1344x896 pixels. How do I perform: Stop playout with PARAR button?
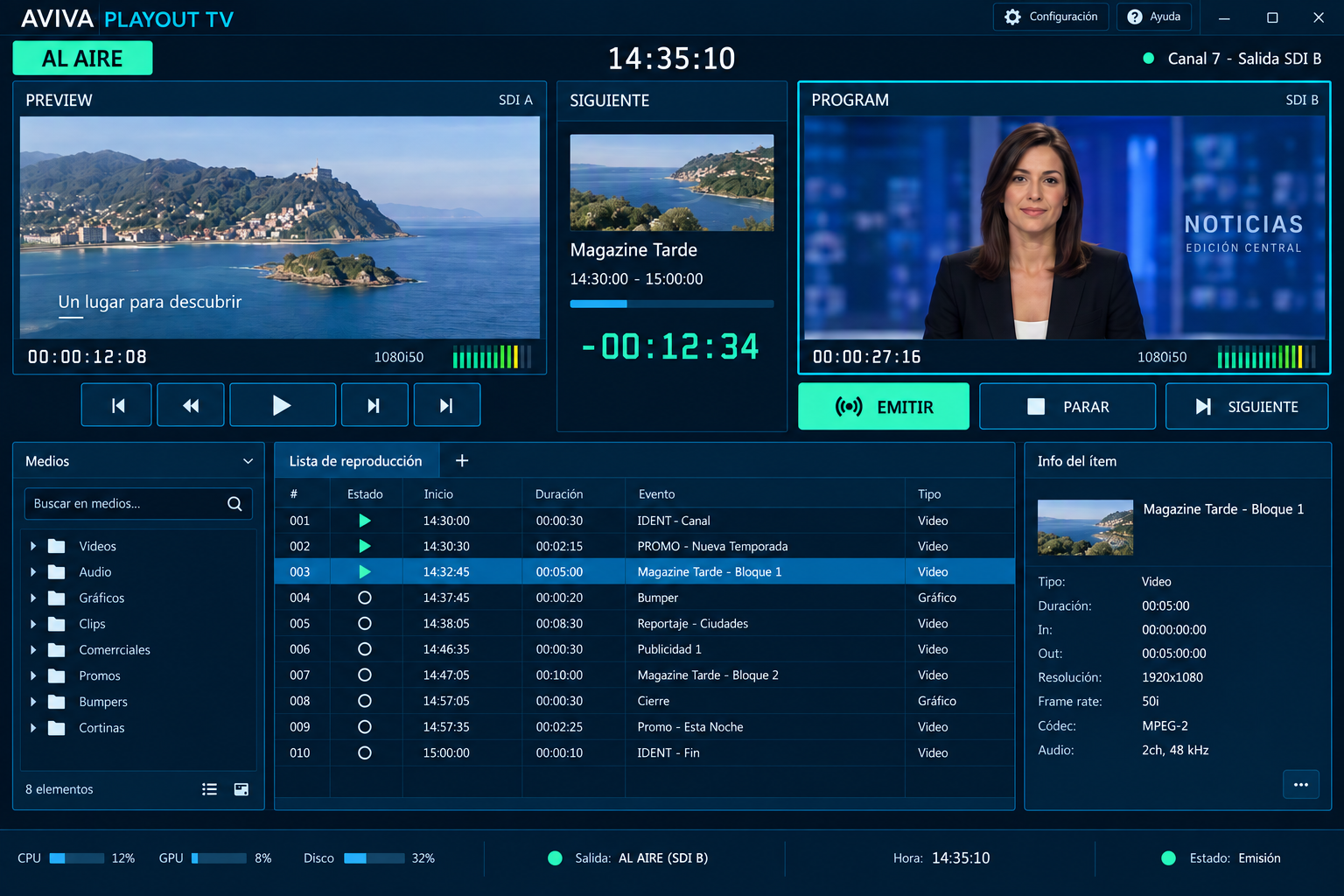[1067, 407]
